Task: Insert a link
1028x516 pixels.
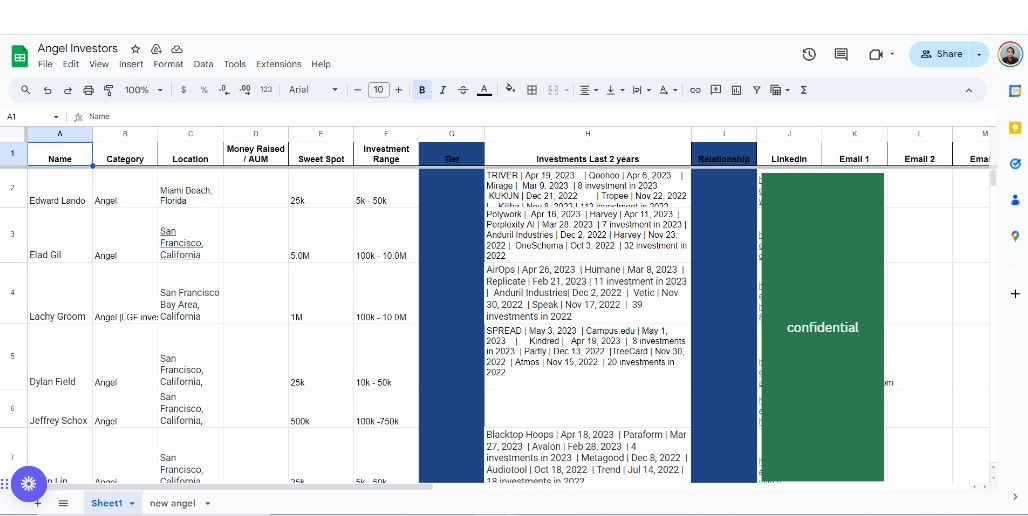Action: (x=695, y=90)
